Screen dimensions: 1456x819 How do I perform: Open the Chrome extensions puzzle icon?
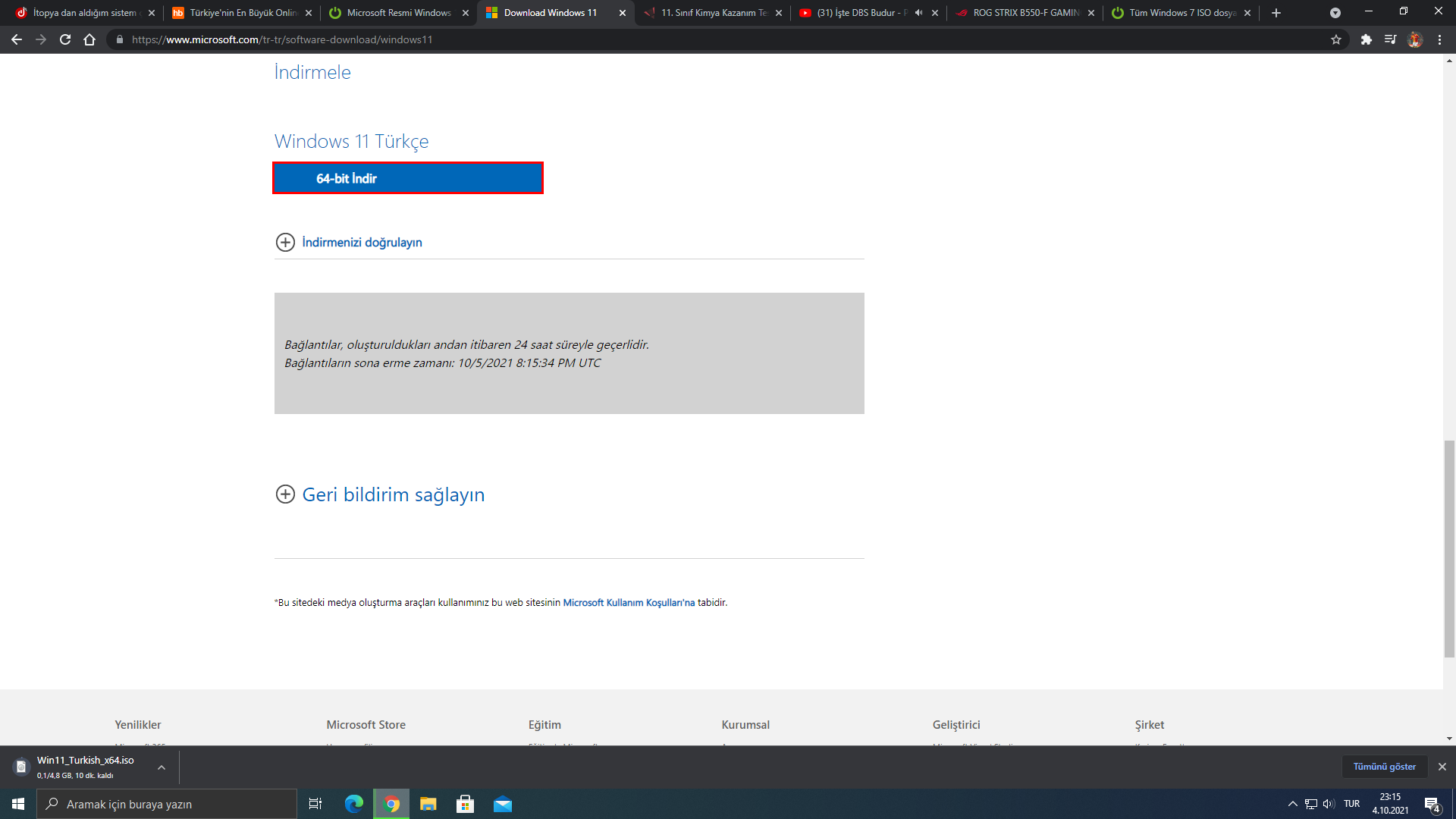(1367, 39)
